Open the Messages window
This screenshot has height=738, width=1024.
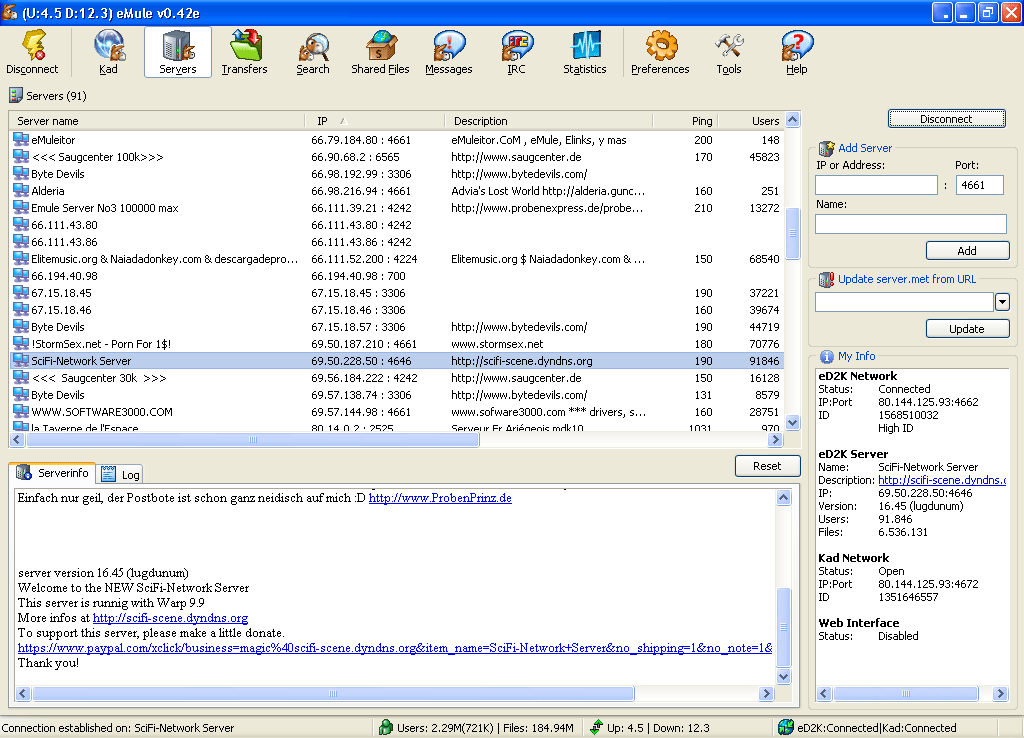pyautogui.click(x=449, y=52)
